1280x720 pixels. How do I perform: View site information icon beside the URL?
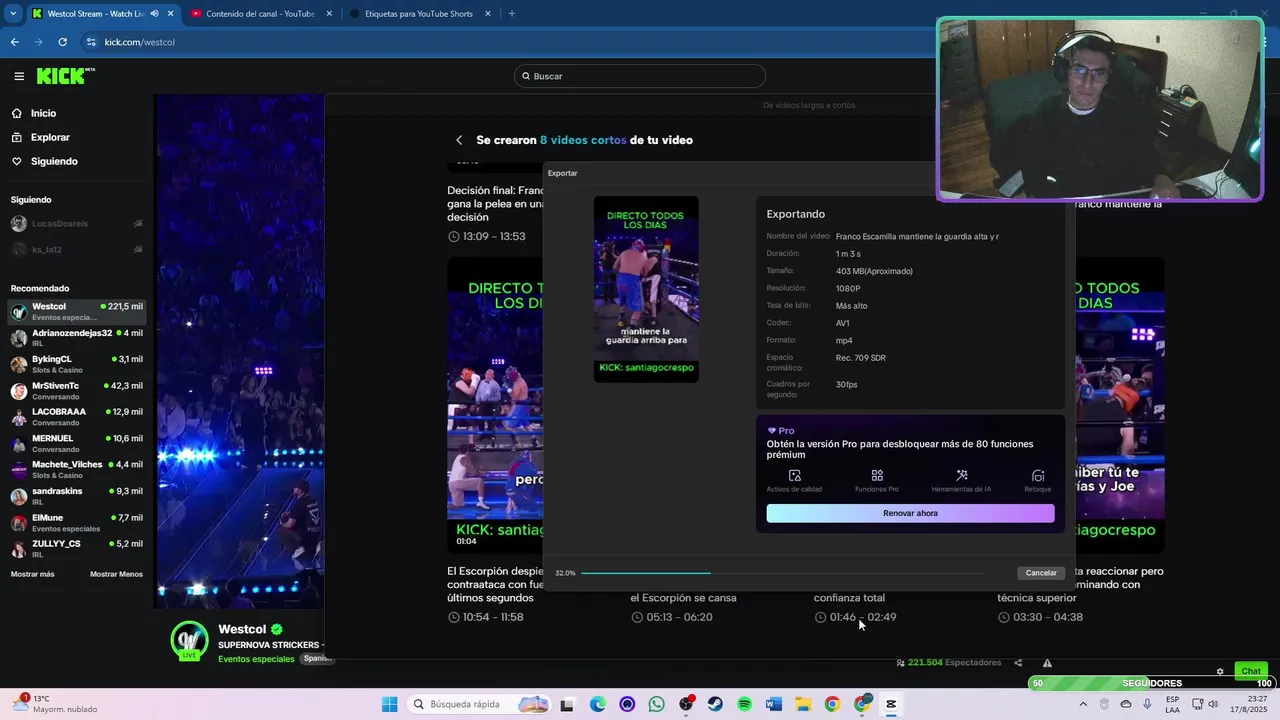pos(91,42)
